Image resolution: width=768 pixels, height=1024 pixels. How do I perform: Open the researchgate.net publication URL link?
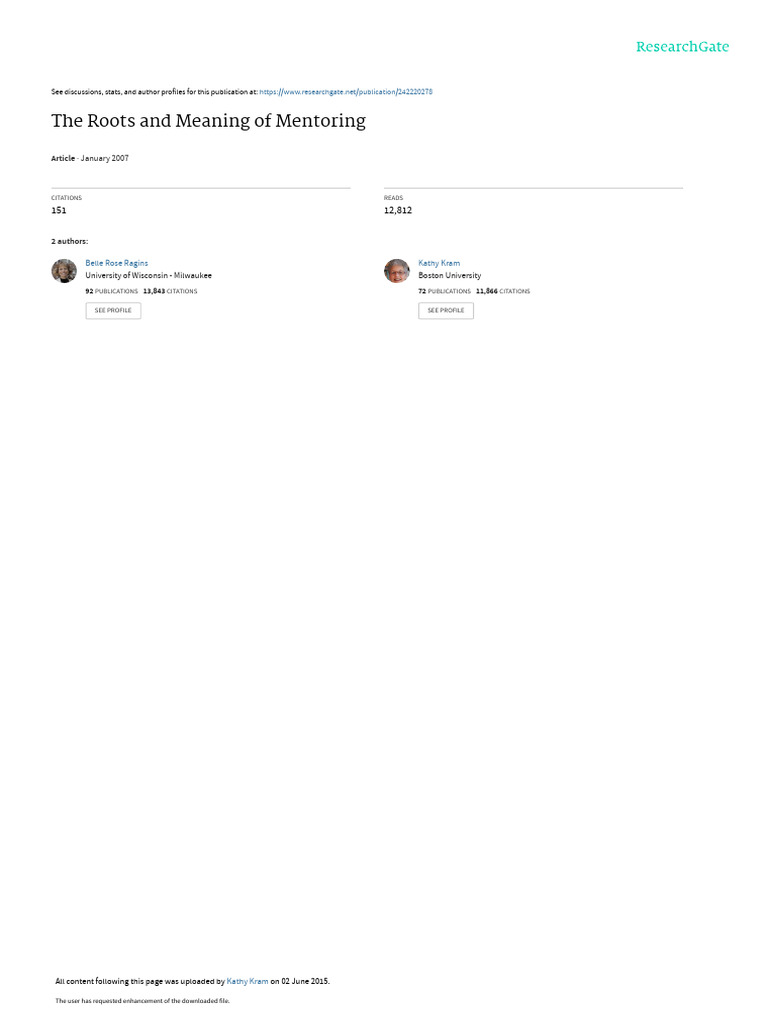tap(345, 92)
